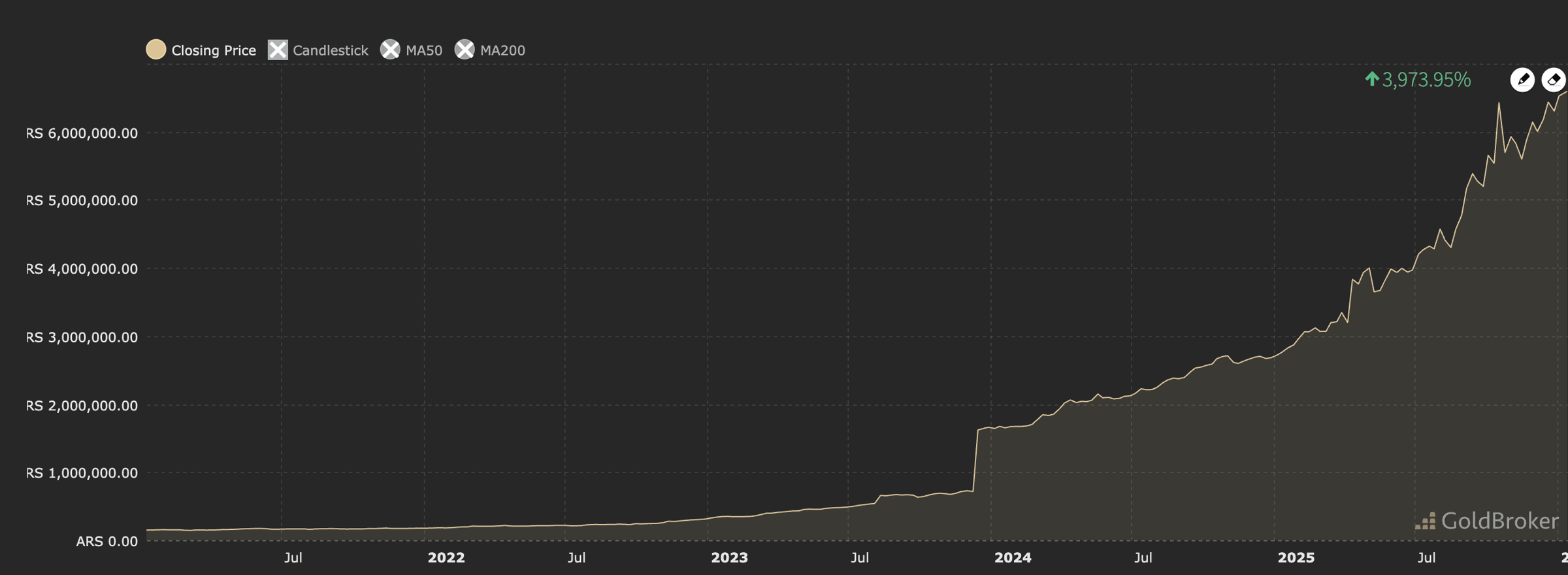Open the GoldBroker watermark text link
Viewport: 1568px width, 575px height.
[1499, 521]
